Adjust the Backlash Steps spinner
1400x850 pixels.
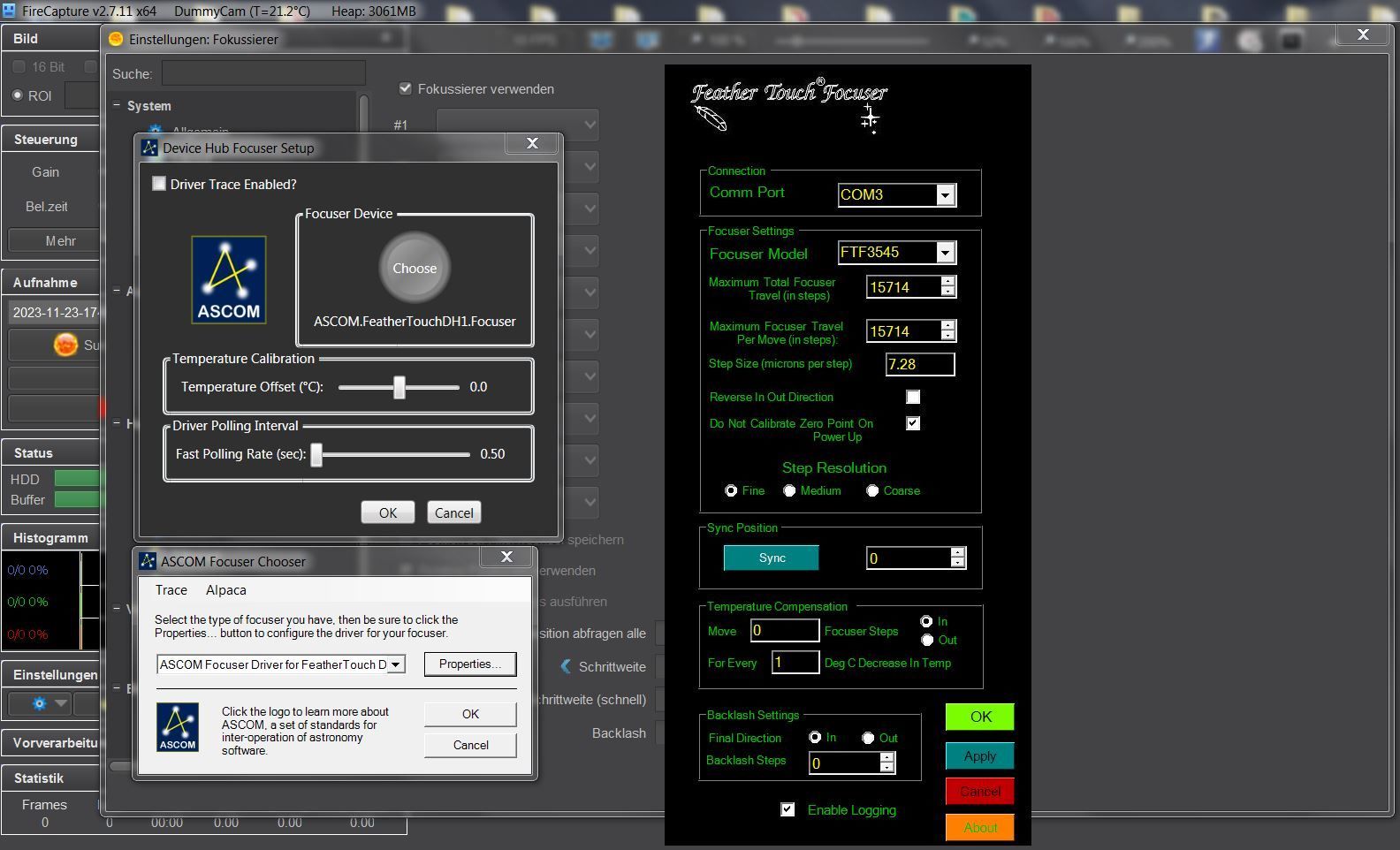click(886, 763)
